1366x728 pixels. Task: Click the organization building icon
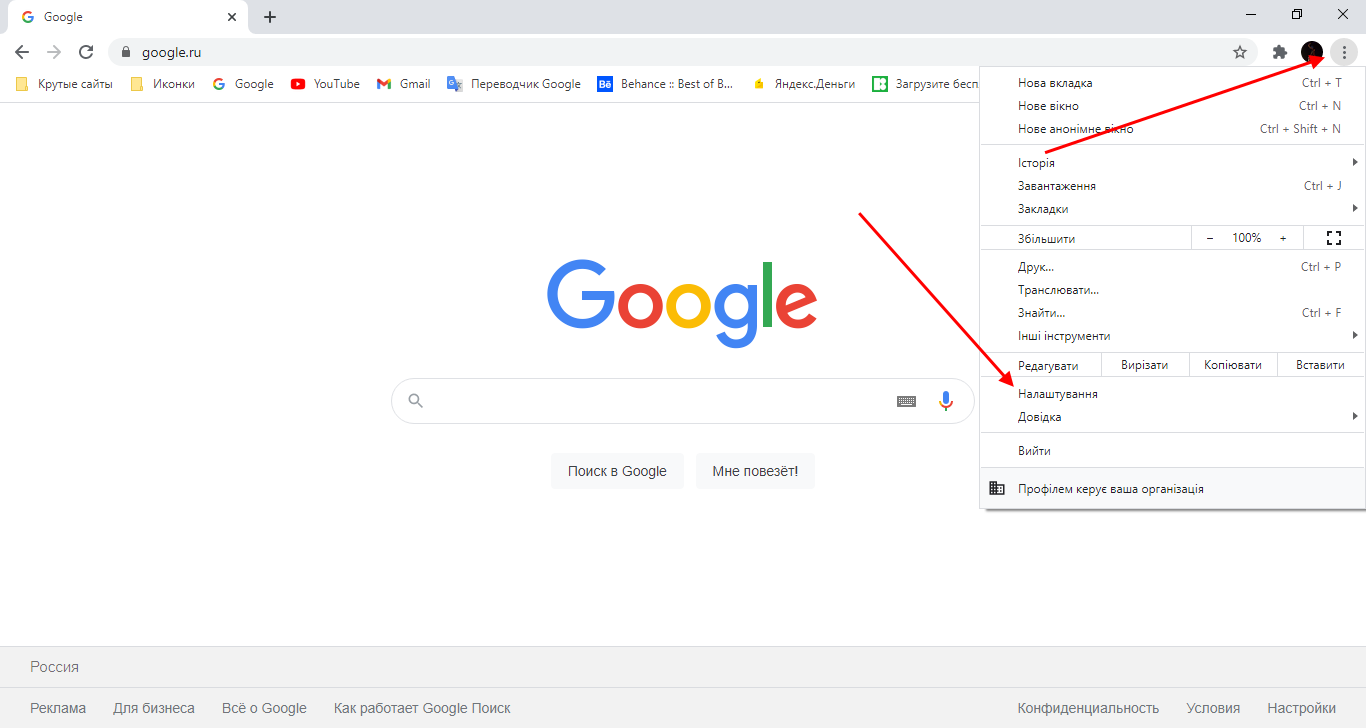[x=997, y=489]
